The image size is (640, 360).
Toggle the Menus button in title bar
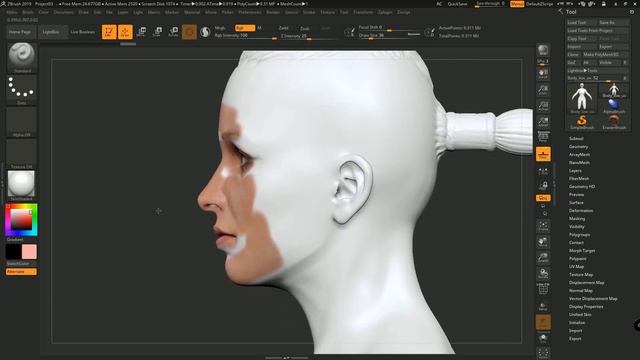point(517,4)
